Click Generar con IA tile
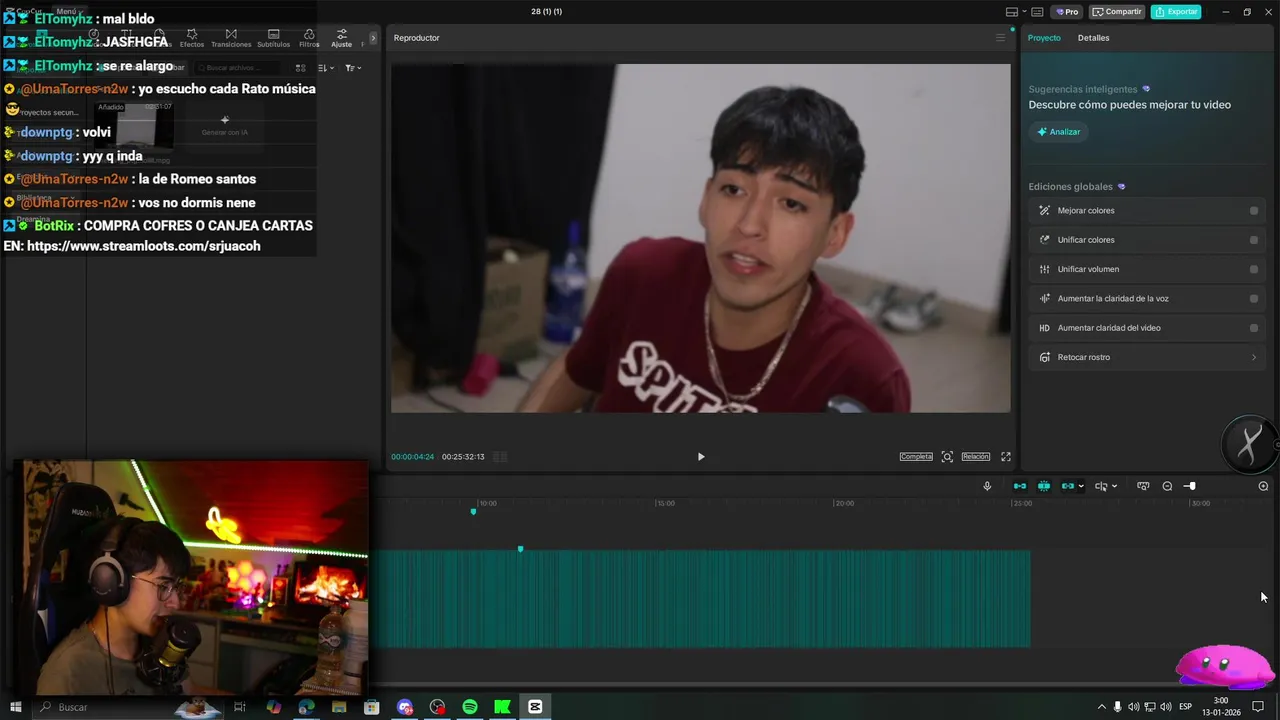Viewport: 1280px width, 720px height. 224,125
